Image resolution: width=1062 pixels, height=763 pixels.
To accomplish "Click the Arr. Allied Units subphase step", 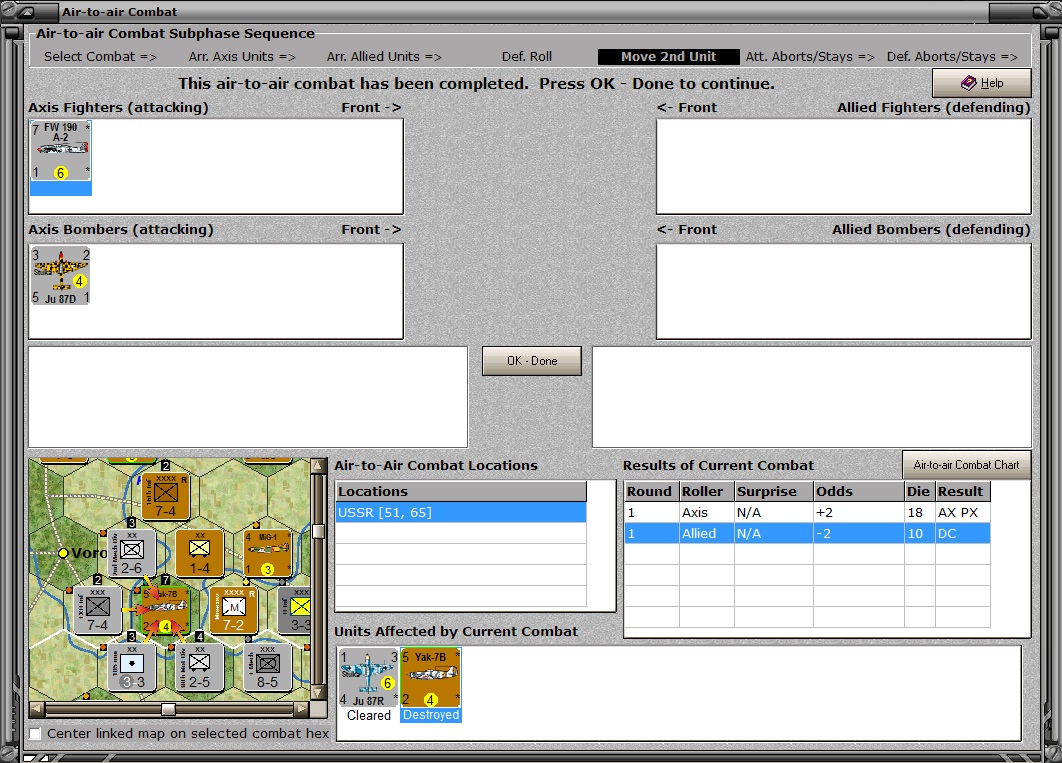I will click(384, 57).
